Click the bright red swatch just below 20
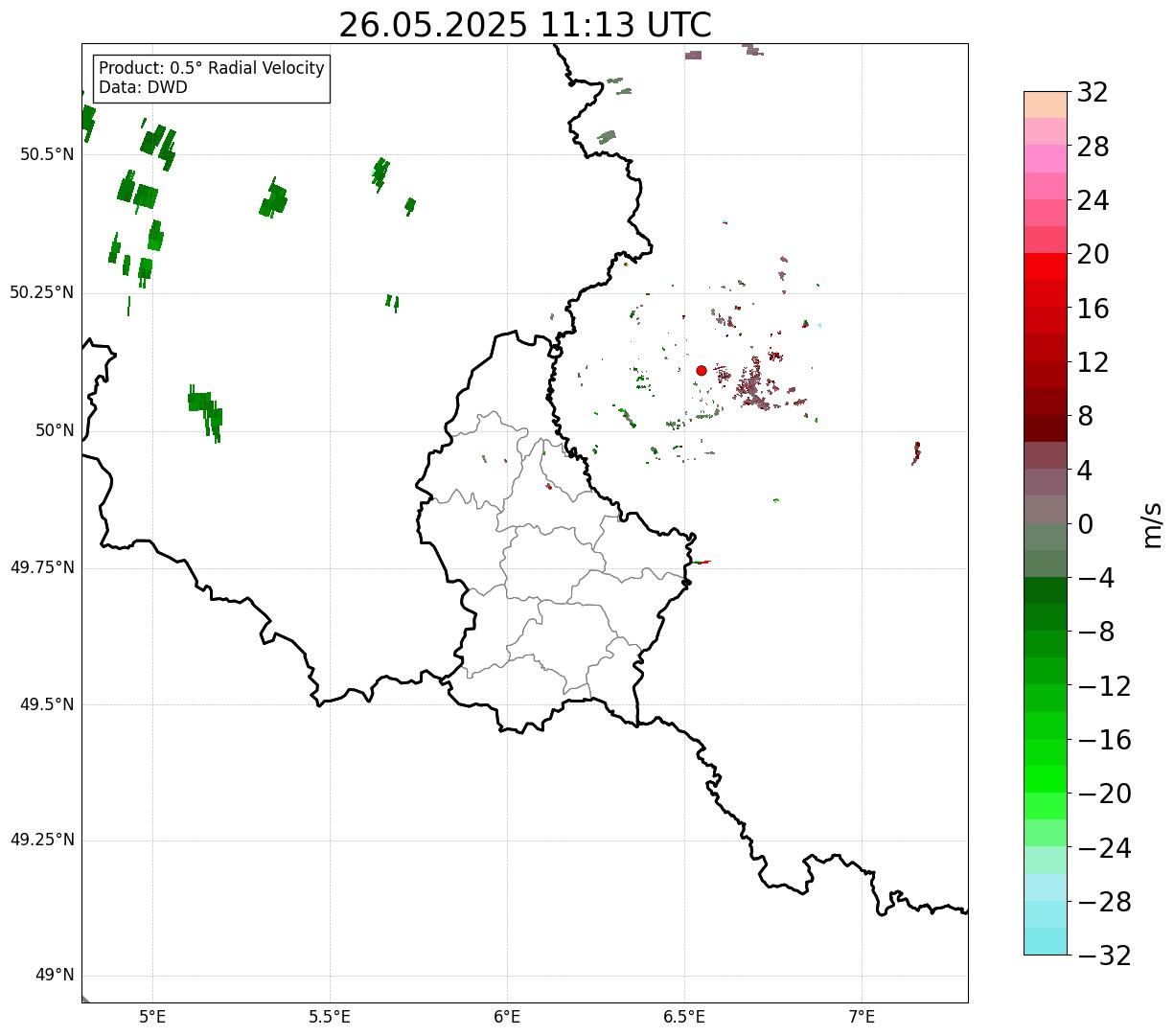Screen dimensions: 1174x1036 pos(1046,266)
